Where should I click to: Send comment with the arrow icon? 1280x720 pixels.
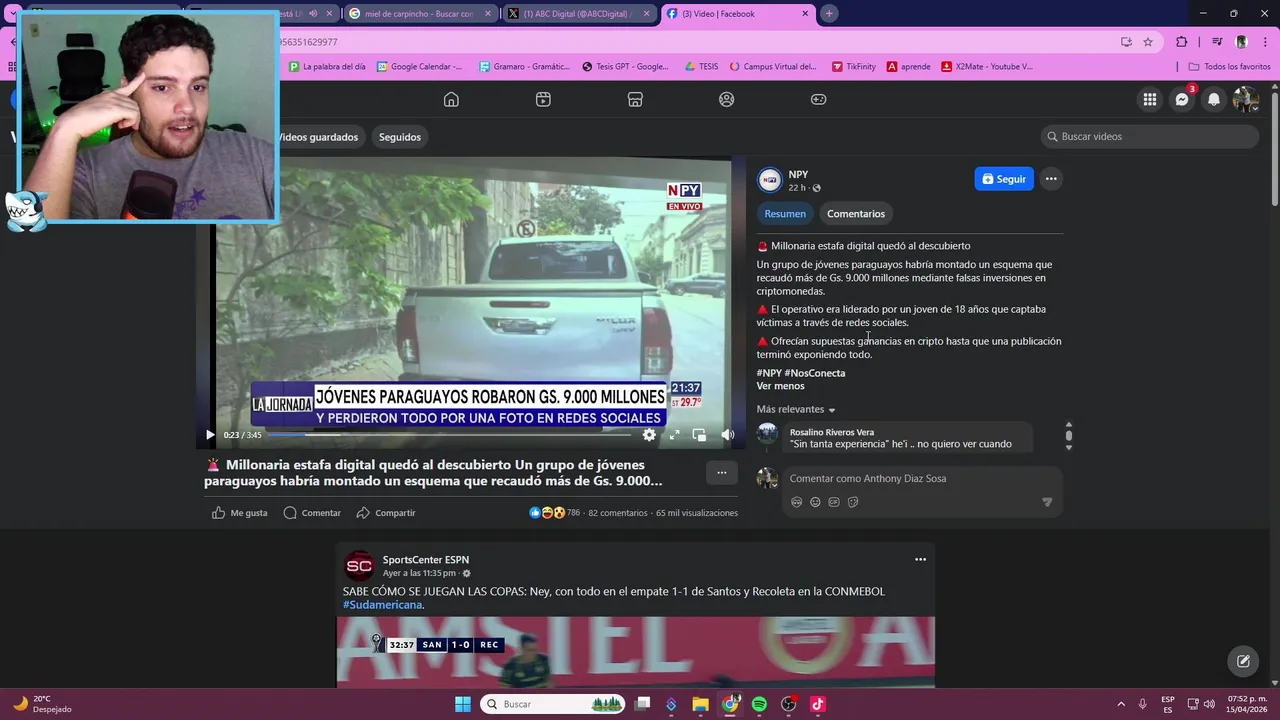1047,502
